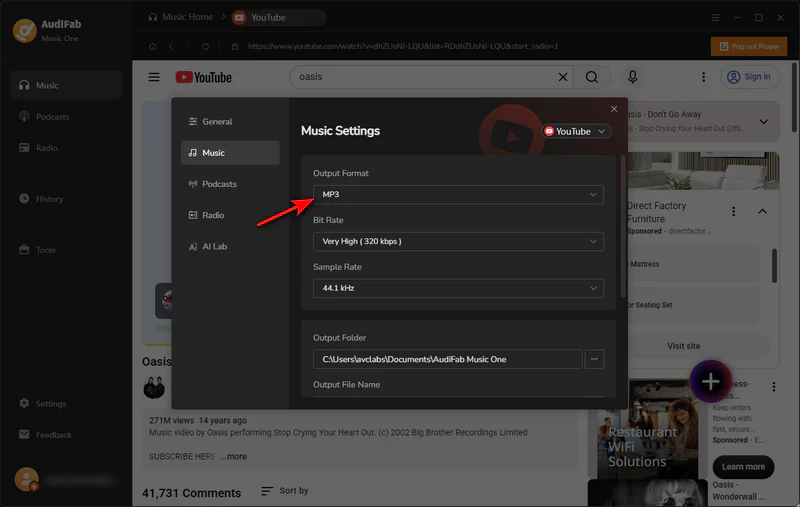Click the purple add plus button

pyautogui.click(x=711, y=381)
